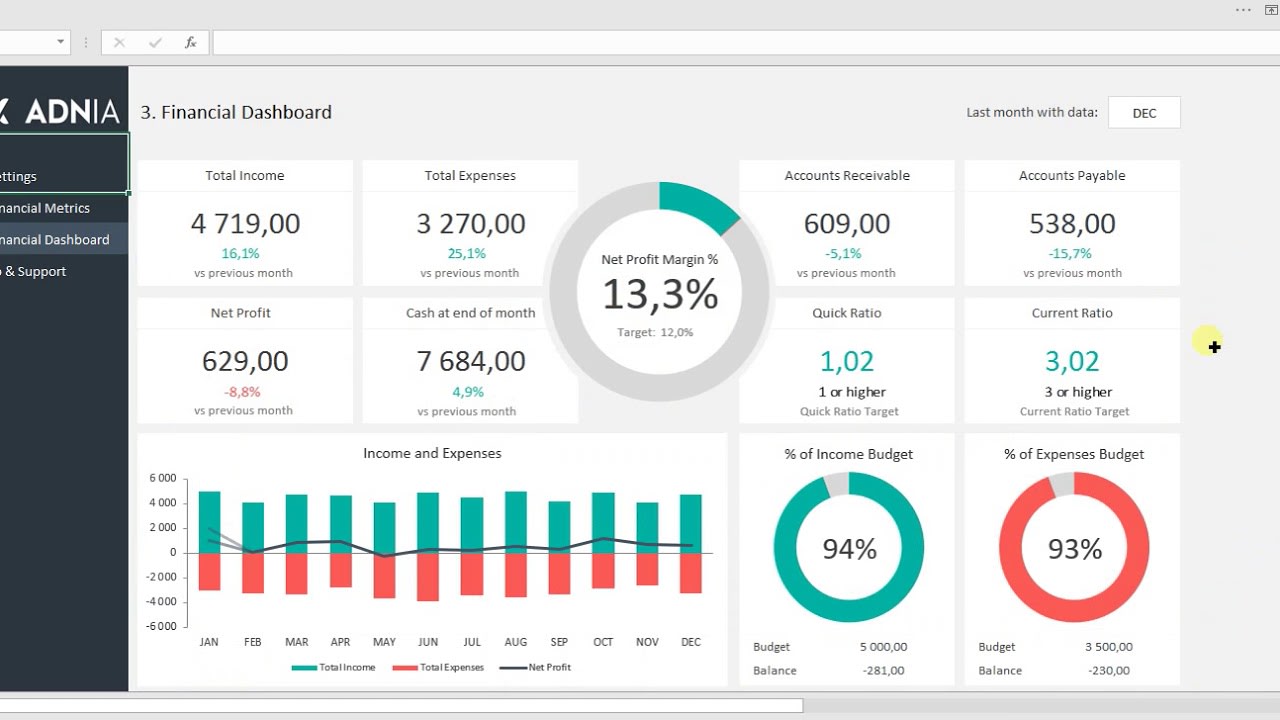Click inside the formula bar input

740,42
